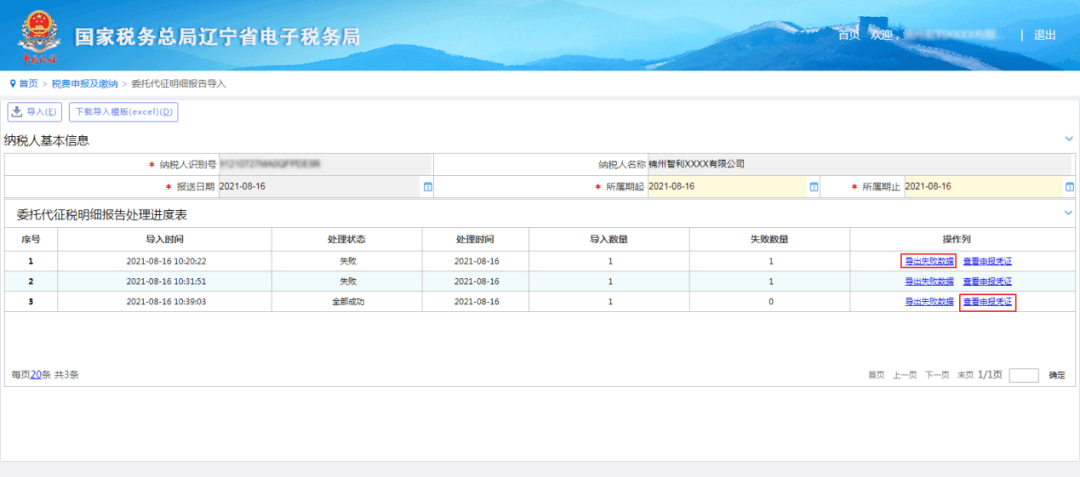The height and width of the screenshot is (477, 1080).
Task: Open calendar icon for 所属期起
Action: pos(813,187)
